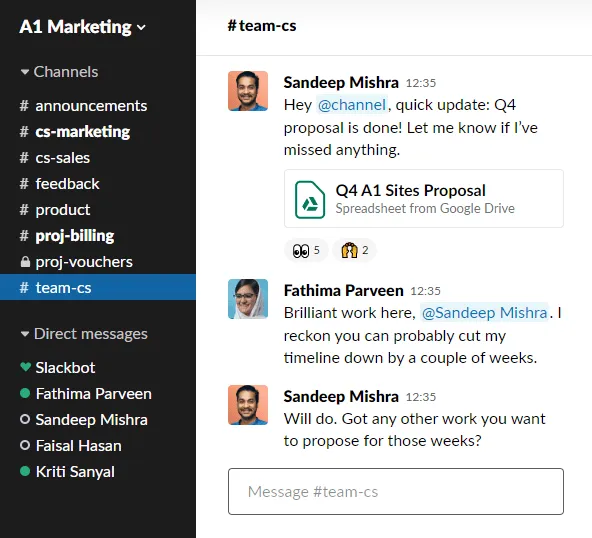Click the lock icon beside proj-vouchers
Screen dimensions: 592x538
pyautogui.click(x=25, y=262)
